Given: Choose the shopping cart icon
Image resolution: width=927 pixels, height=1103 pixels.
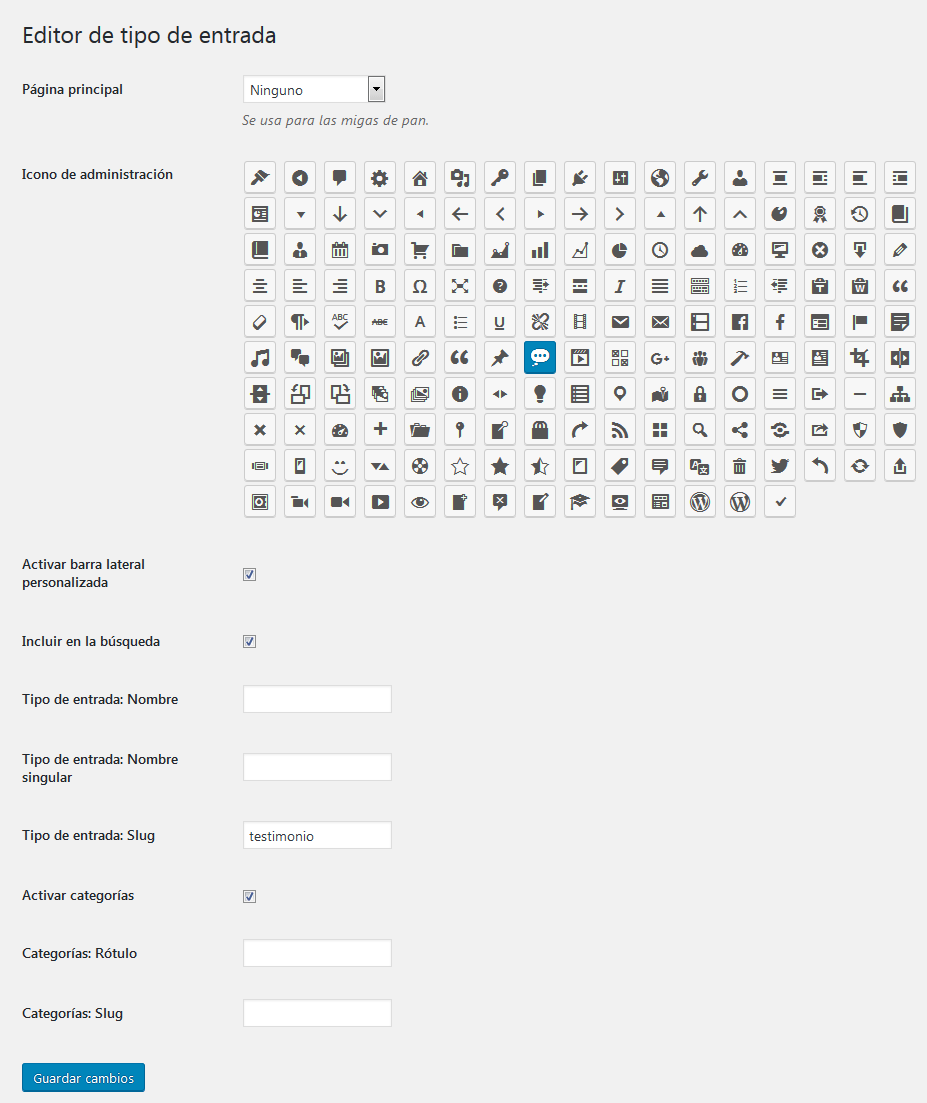Looking at the screenshot, I should (x=420, y=249).
